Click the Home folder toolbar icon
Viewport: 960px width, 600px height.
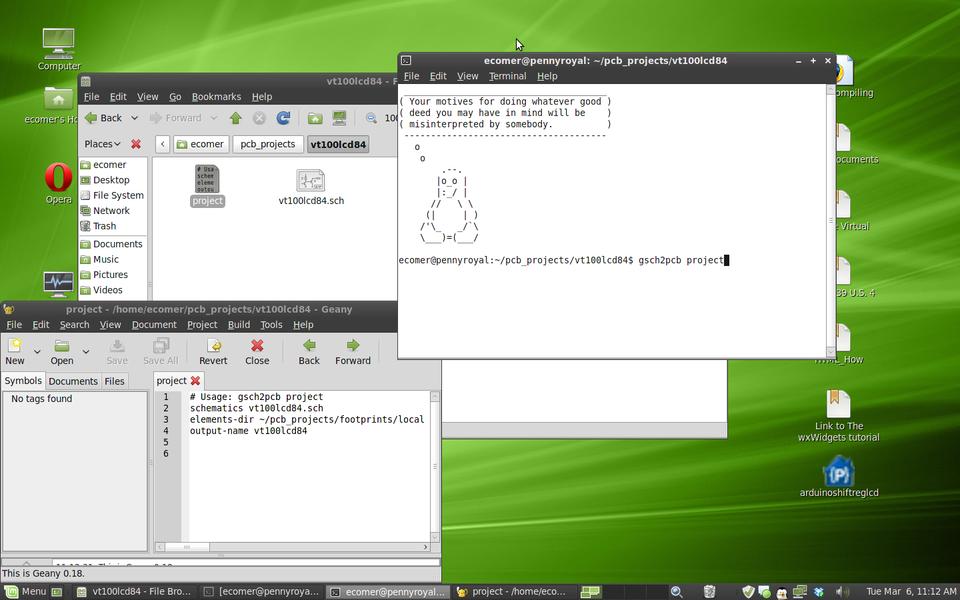click(x=315, y=118)
